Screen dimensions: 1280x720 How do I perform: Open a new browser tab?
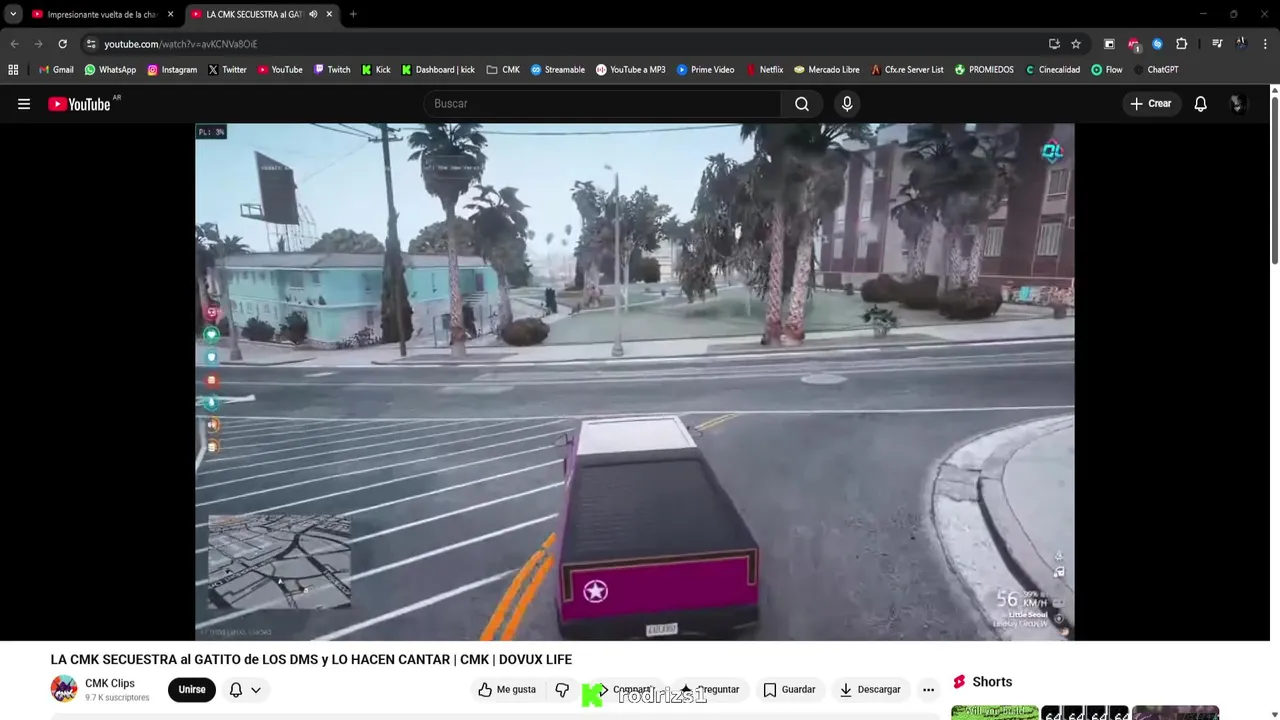pyautogui.click(x=353, y=14)
